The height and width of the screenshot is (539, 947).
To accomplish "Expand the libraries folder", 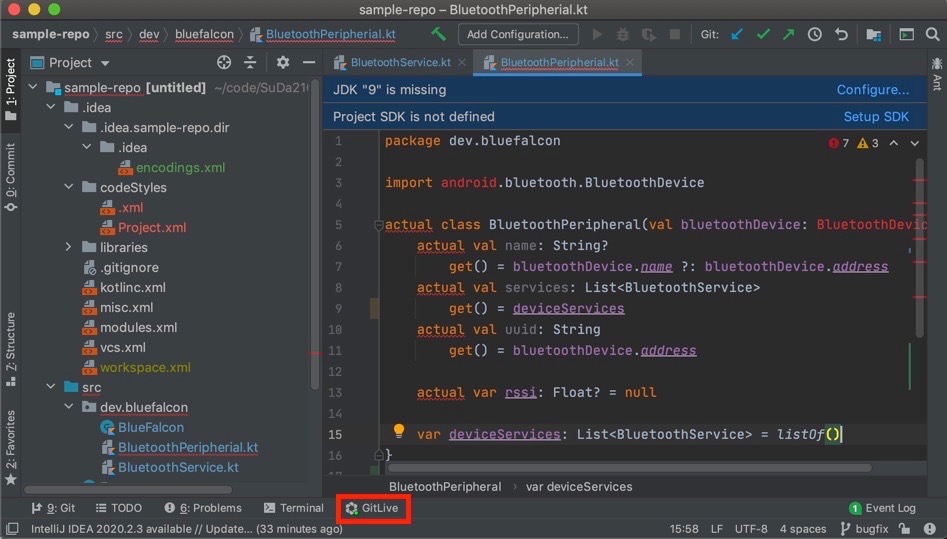I will click(69, 247).
